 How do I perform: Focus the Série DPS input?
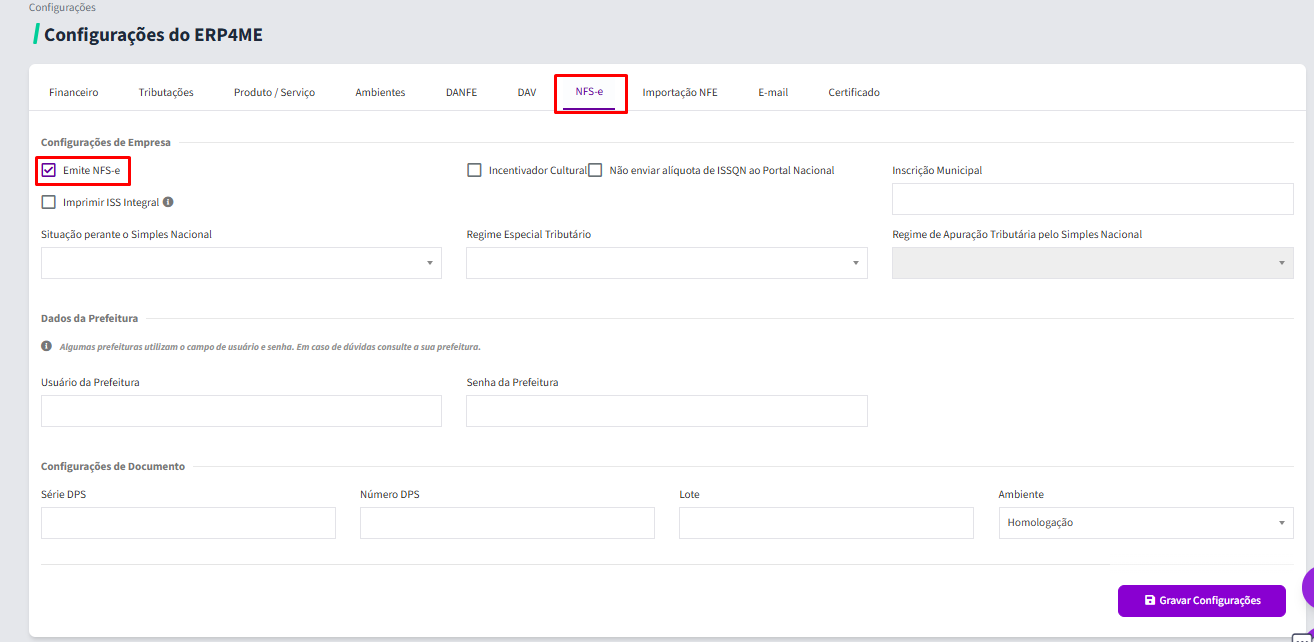tap(188, 523)
